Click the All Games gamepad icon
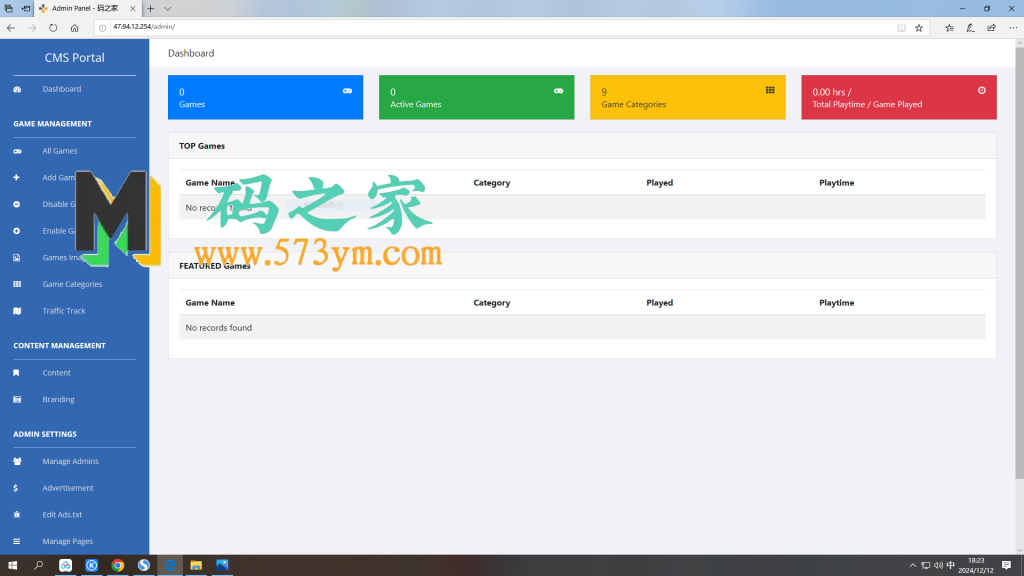 click(16, 151)
